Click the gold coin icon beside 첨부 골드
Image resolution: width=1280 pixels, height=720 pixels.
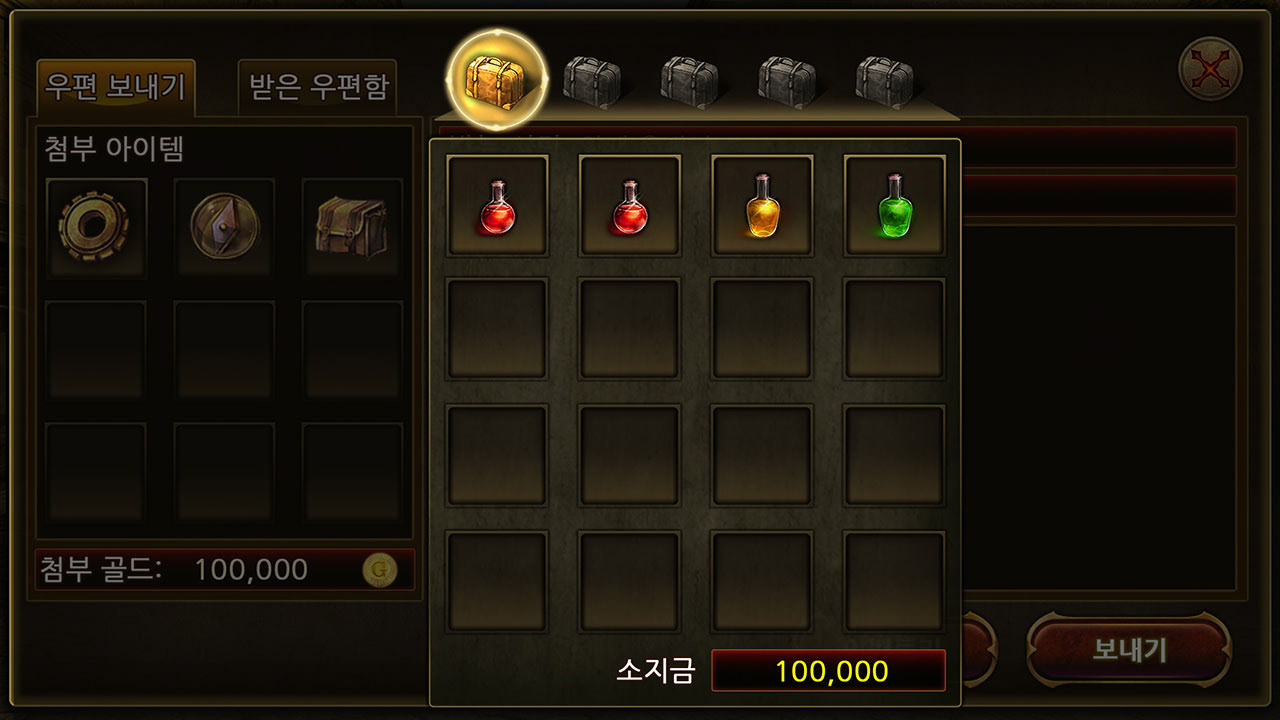(380, 570)
